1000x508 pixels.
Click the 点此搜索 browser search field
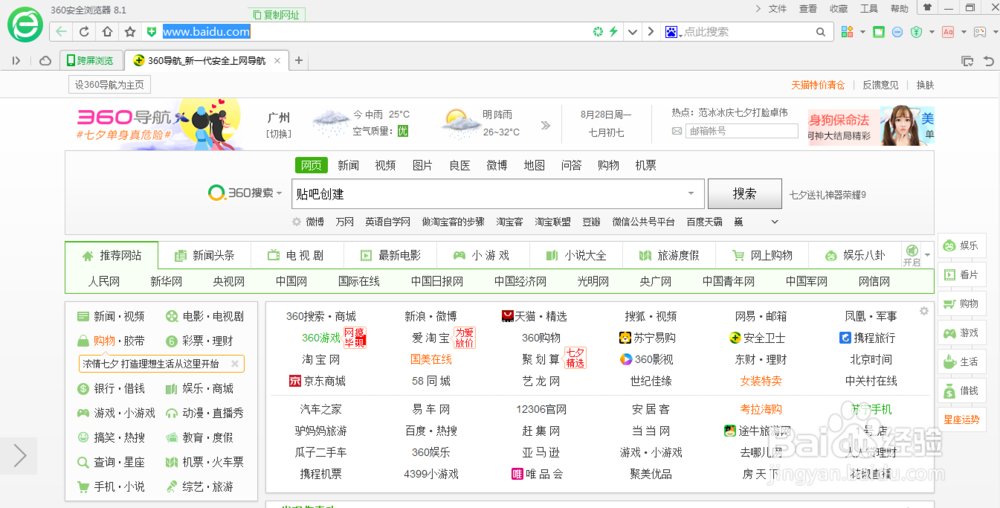coord(746,31)
